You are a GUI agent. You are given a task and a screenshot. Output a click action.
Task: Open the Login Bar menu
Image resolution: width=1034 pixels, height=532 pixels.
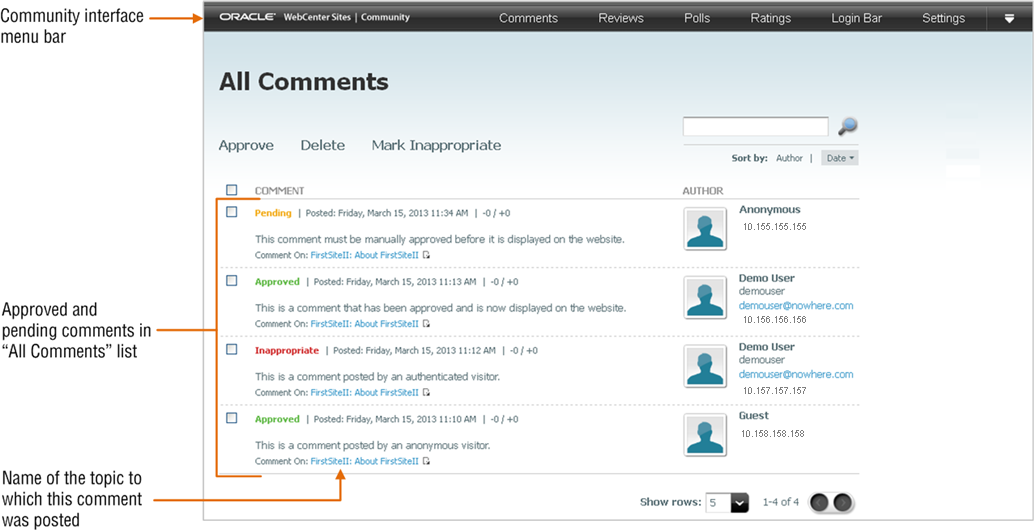click(856, 18)
